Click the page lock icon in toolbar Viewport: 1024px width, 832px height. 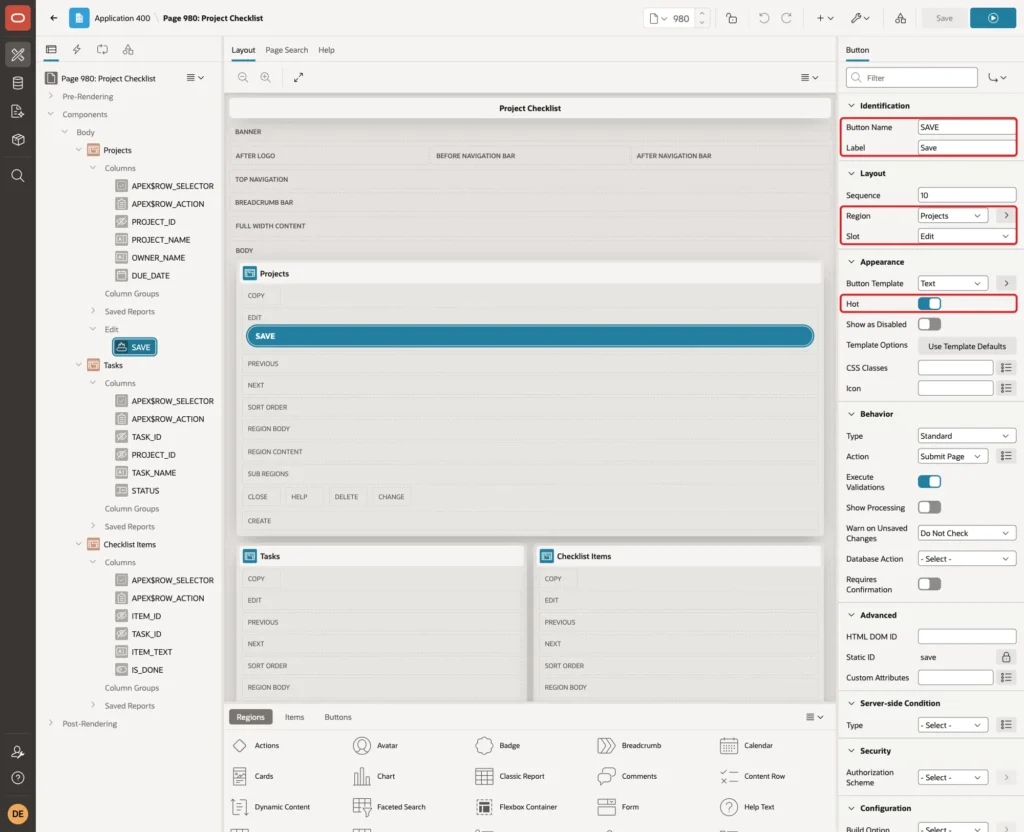(x=731, y=18)
